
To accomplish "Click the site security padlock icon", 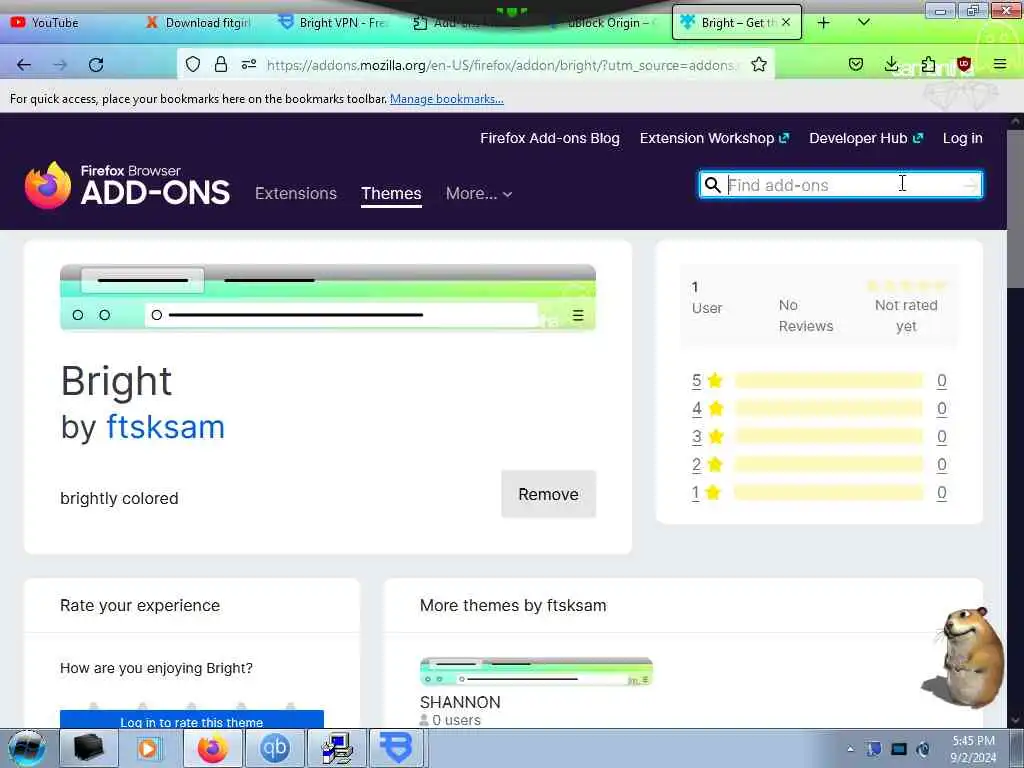I will point(221,64).
